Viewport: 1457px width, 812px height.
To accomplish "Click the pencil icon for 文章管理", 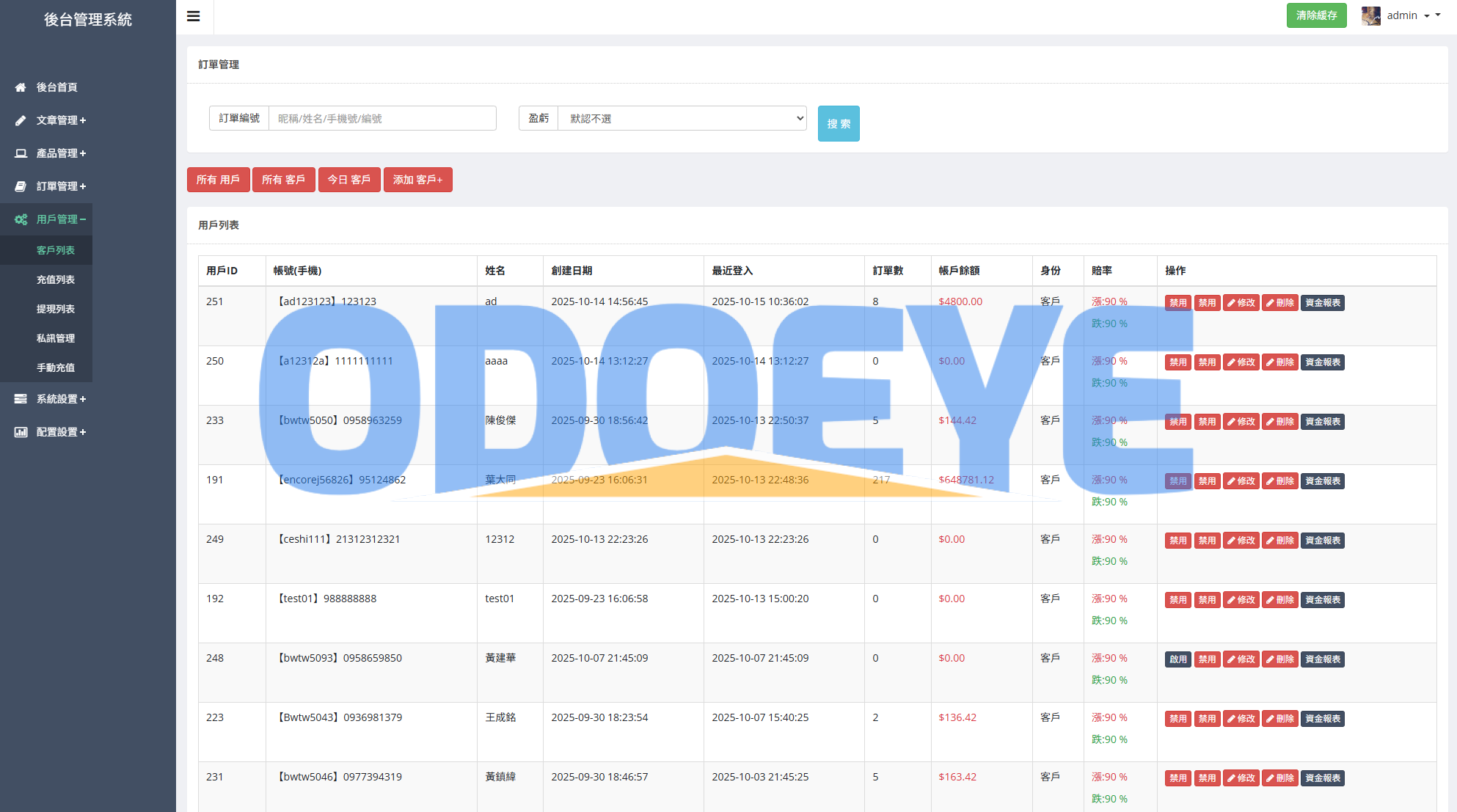I will tap(21, 120).
